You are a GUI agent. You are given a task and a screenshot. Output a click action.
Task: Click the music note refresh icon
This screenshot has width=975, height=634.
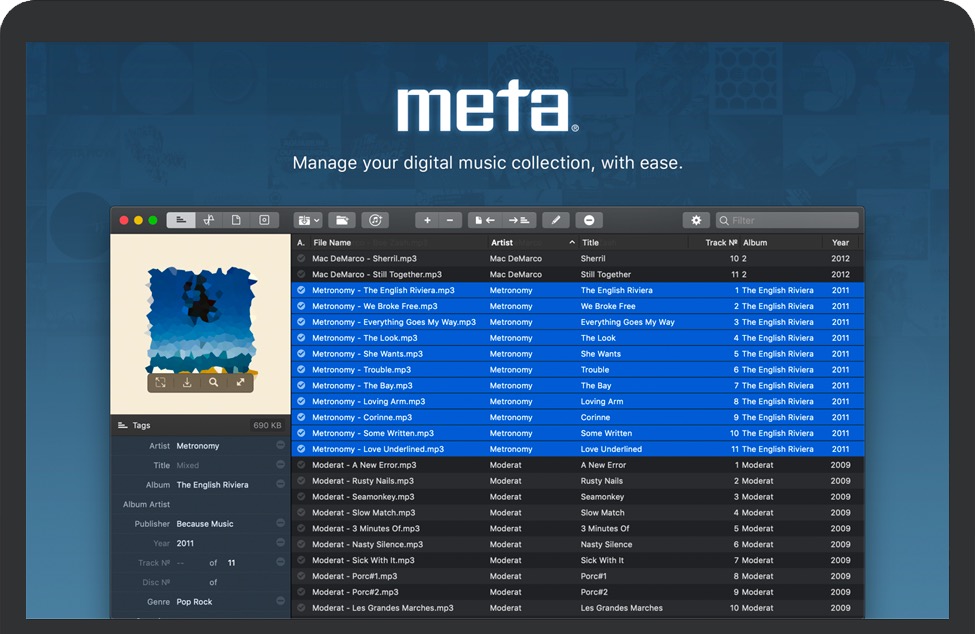click(375, 220)
